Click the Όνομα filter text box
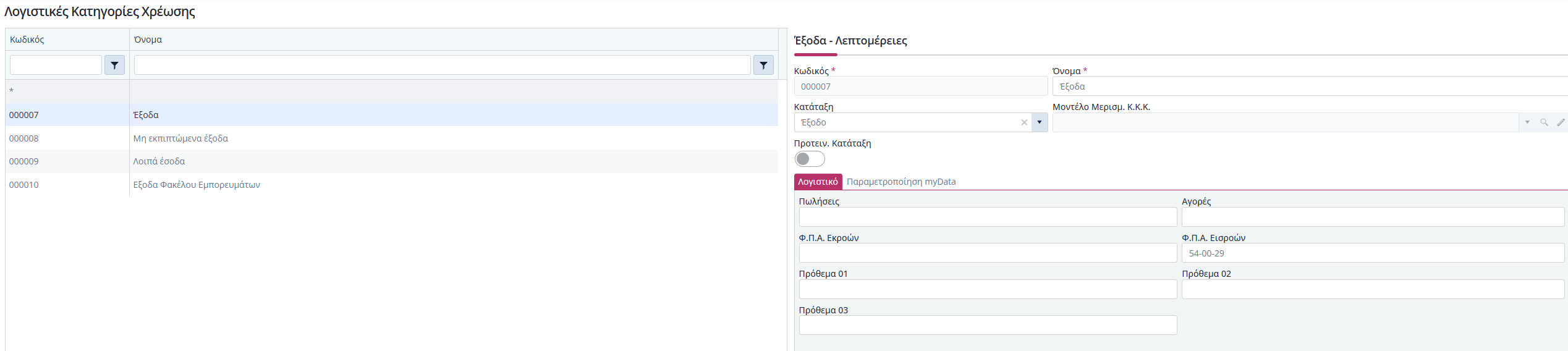 (x=443, y=65)
